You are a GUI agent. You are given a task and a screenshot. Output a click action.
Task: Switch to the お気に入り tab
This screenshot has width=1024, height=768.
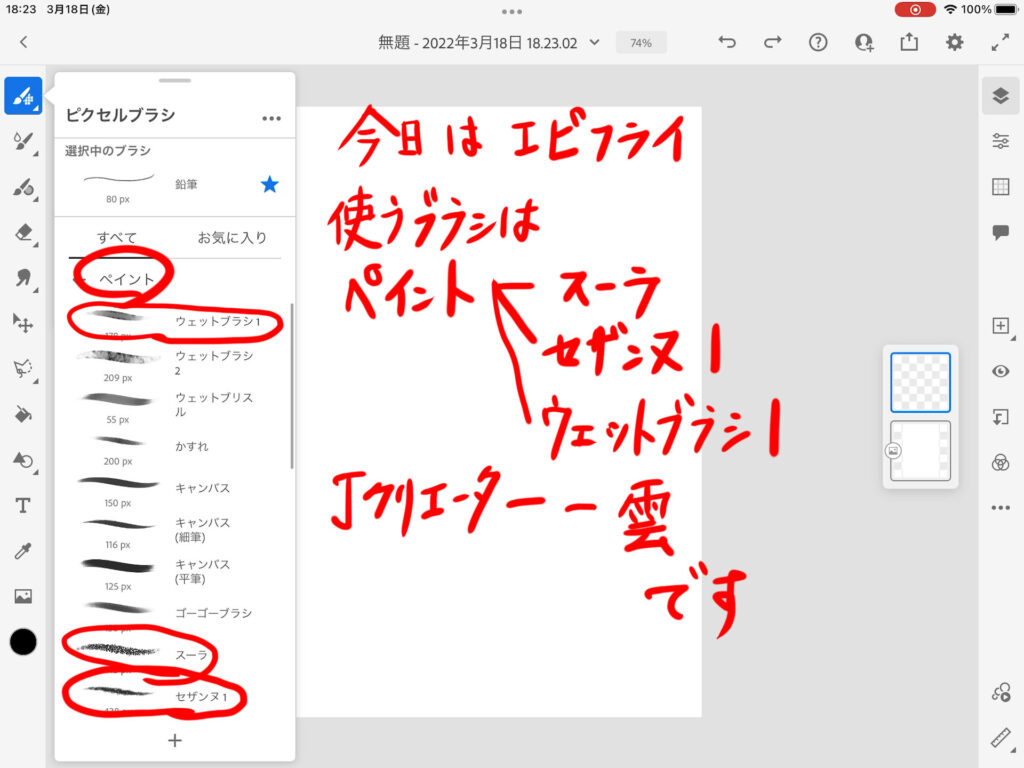(232, 238)
